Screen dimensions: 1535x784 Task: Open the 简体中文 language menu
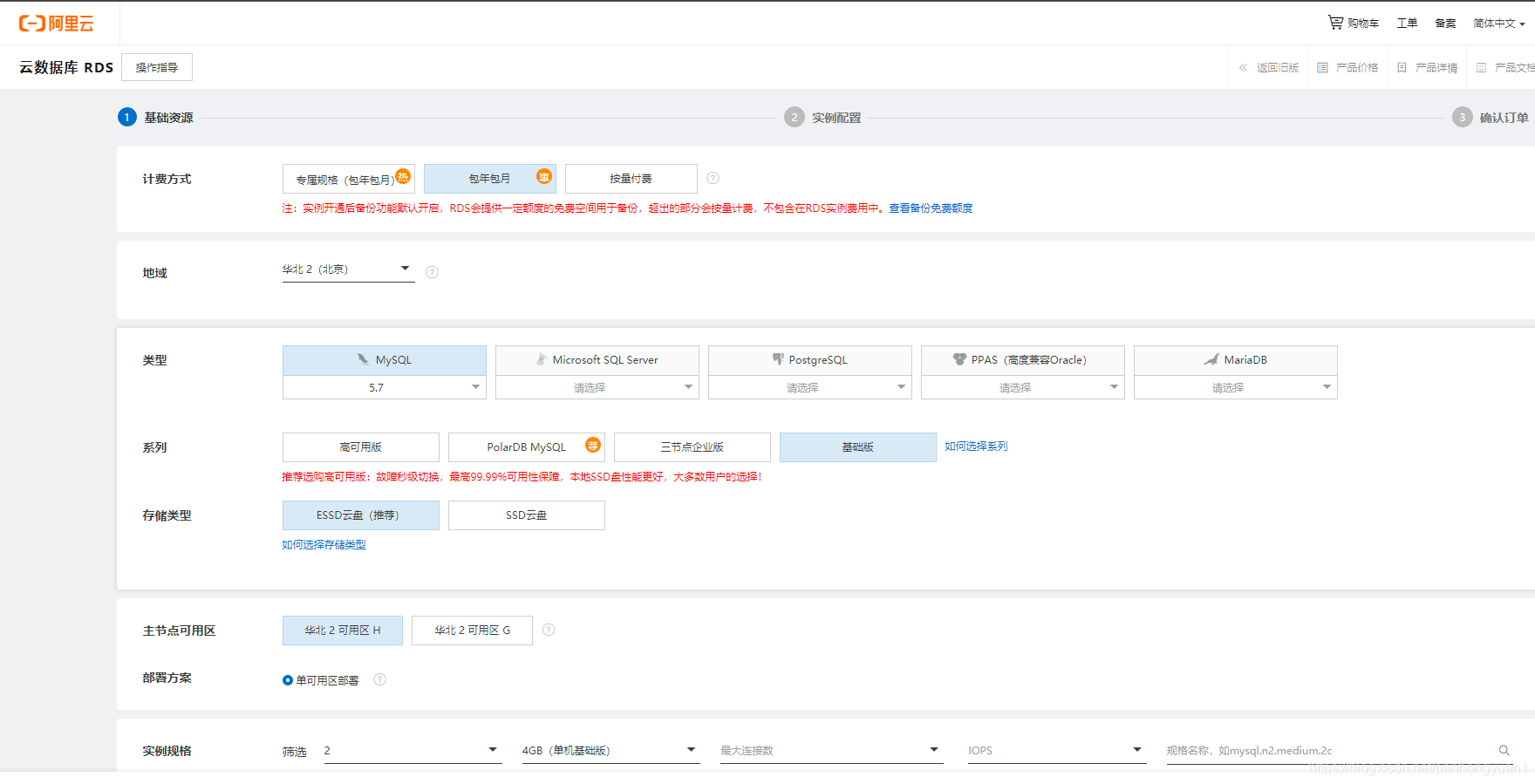[x=1499, y=24]
